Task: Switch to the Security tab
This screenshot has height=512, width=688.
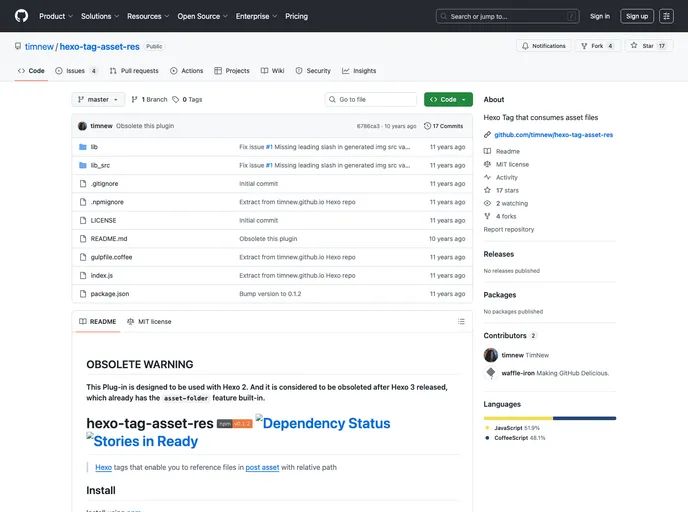Action: click(x=313, y=71)
